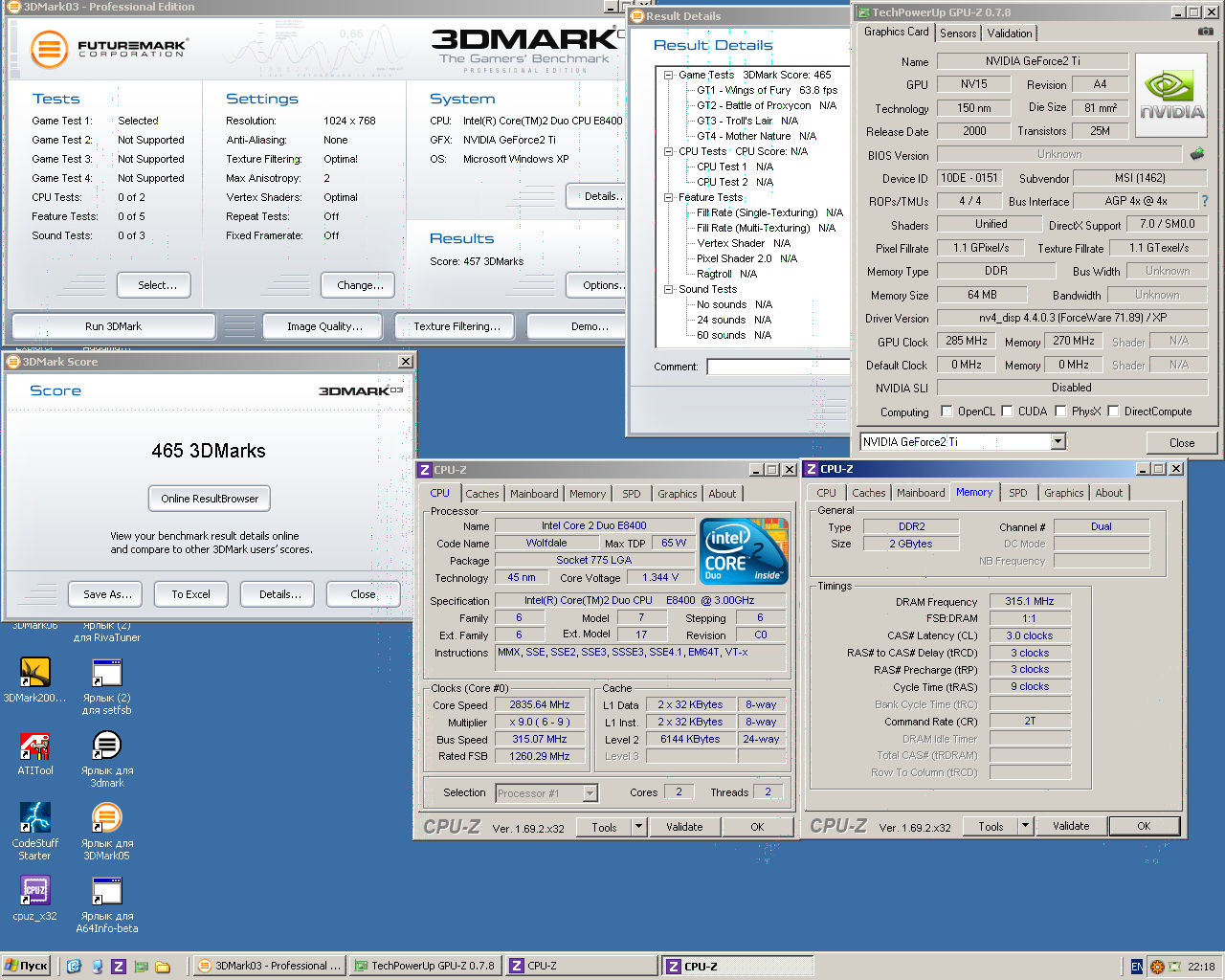Click the Result Details window title icon

637,15
